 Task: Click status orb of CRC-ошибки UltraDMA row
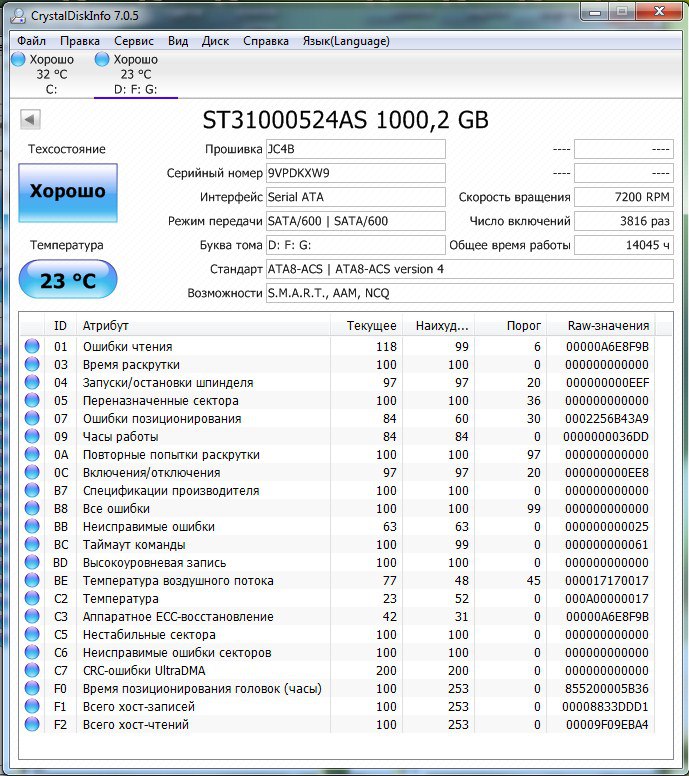point(32,670)
